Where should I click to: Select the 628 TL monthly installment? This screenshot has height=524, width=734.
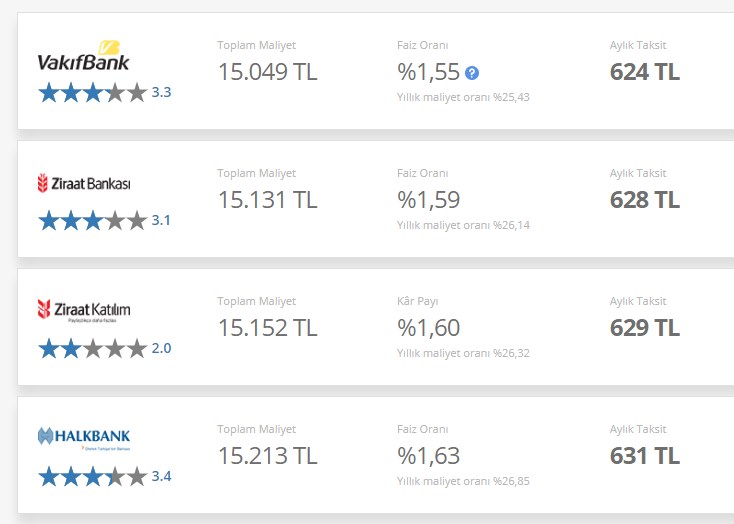coord(645,200)
